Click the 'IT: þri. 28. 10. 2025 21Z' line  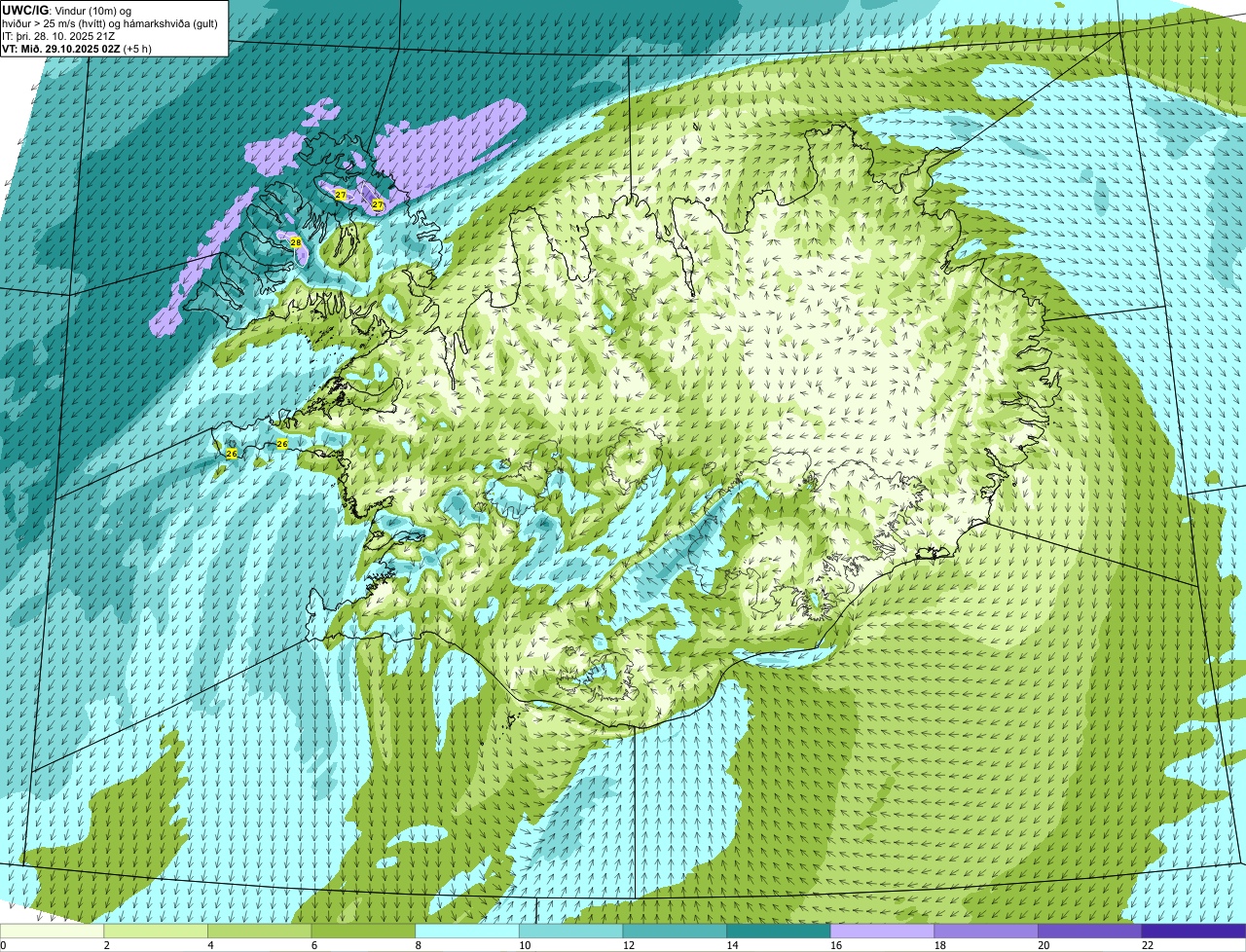pos(58,36)
